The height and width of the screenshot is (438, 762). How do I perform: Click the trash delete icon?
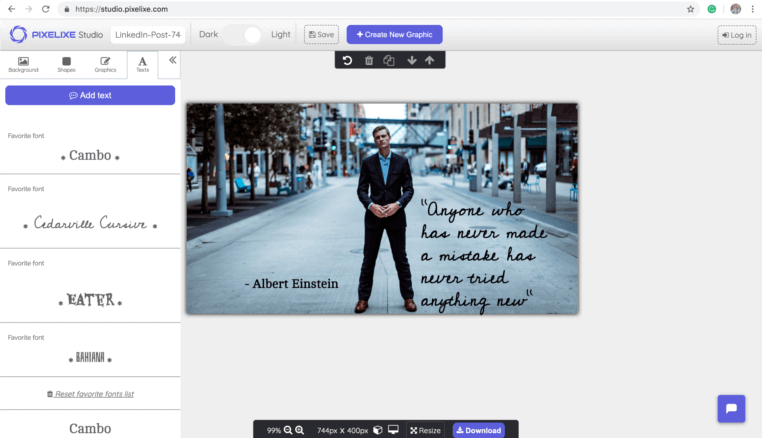tap(368, 61)
